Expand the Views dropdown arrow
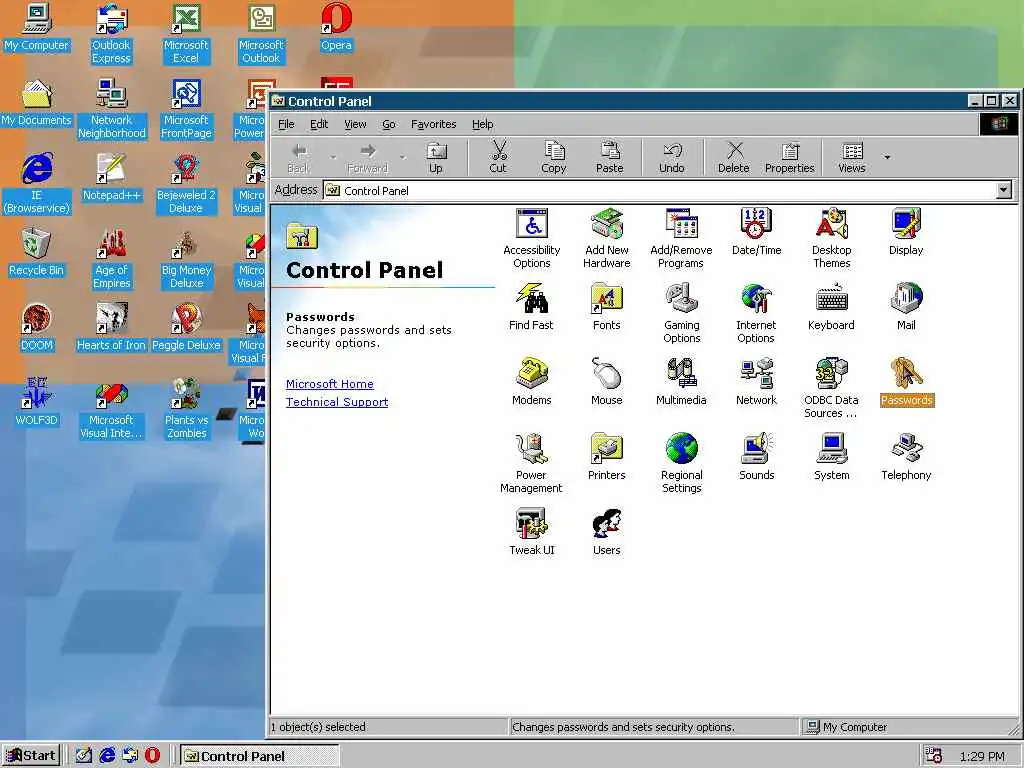The width and height of the screenshot is (1024, 768). (x=887, y=157)
